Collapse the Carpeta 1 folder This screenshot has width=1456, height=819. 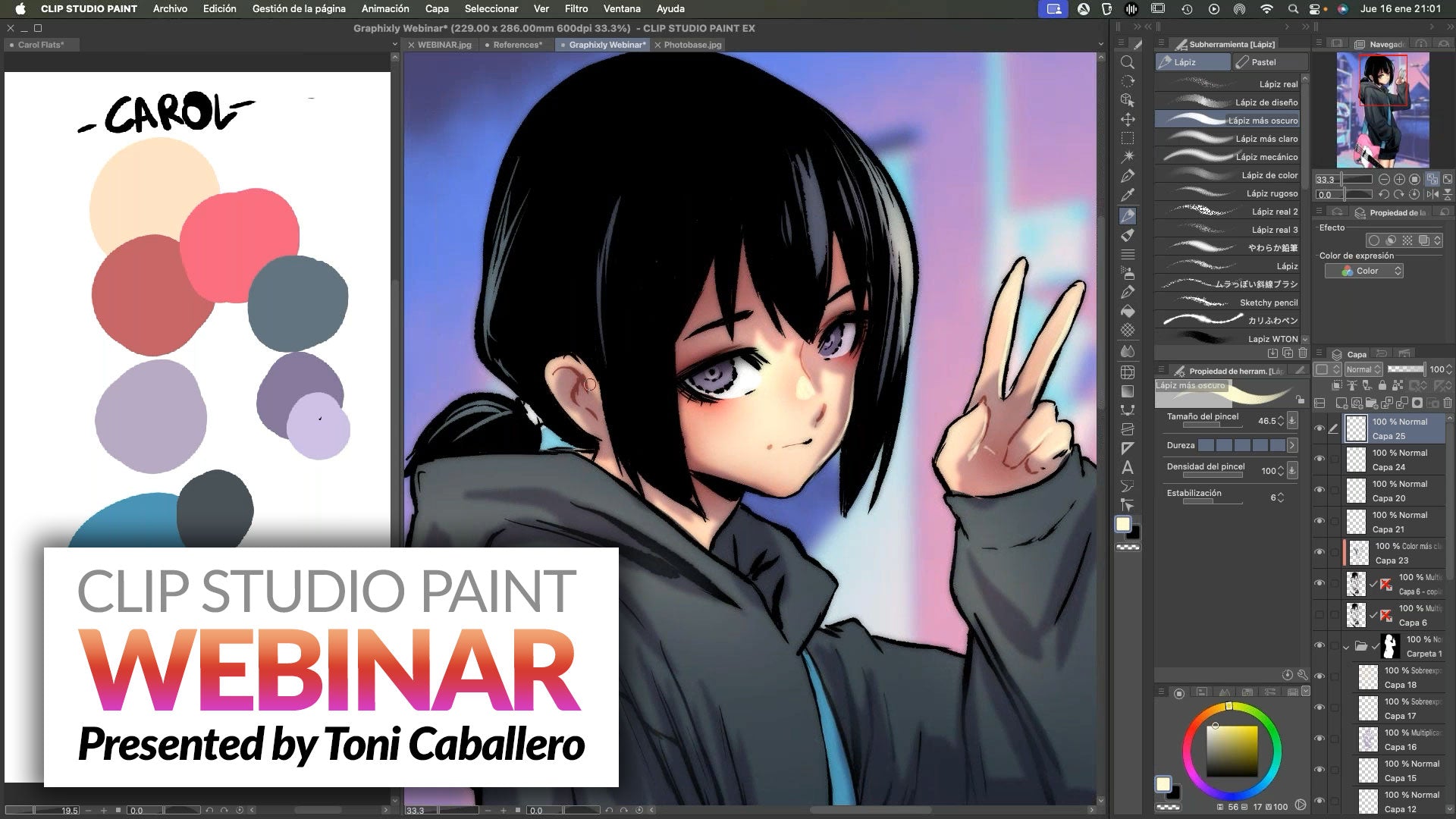coord(1346,647)
